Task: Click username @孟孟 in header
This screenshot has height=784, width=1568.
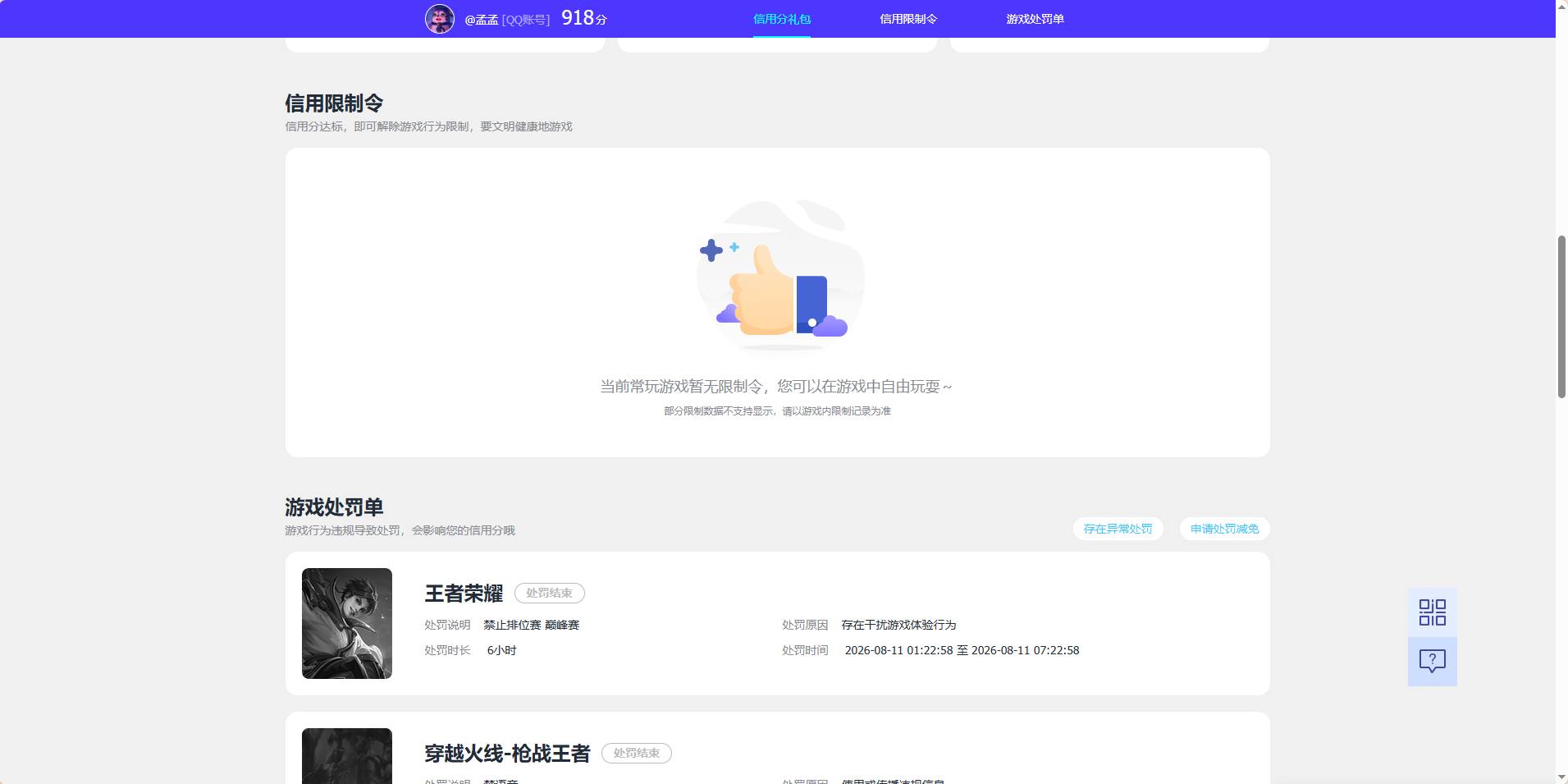Action: [x=482, y=19]
